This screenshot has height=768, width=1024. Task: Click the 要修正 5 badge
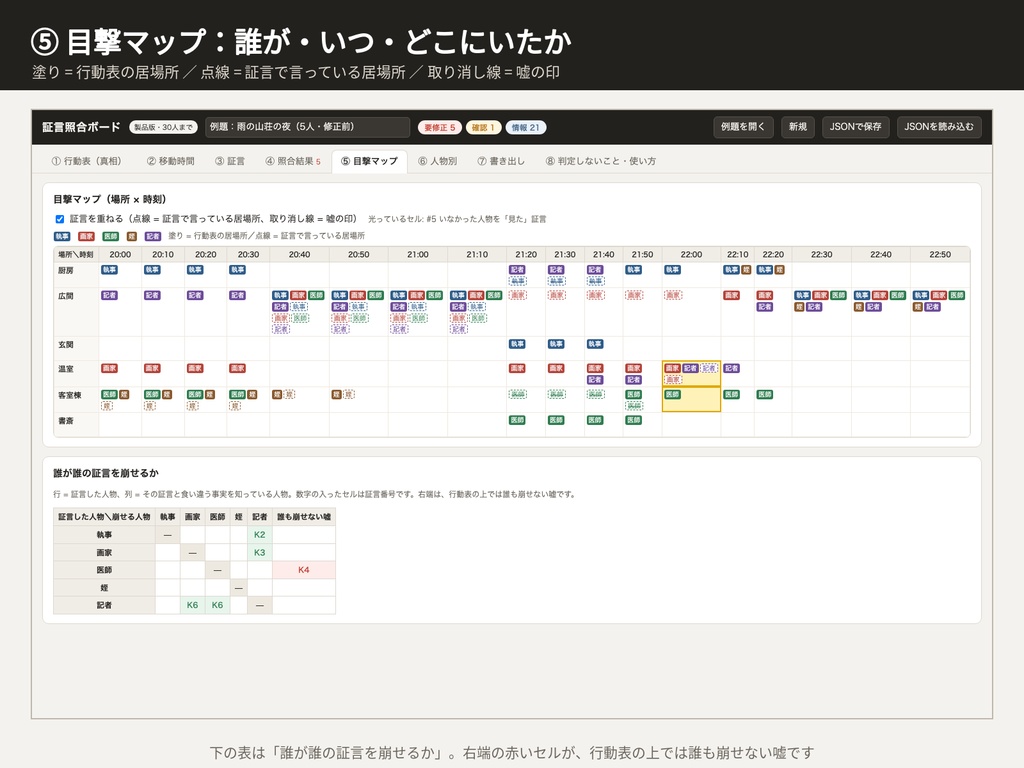point(440,127)
